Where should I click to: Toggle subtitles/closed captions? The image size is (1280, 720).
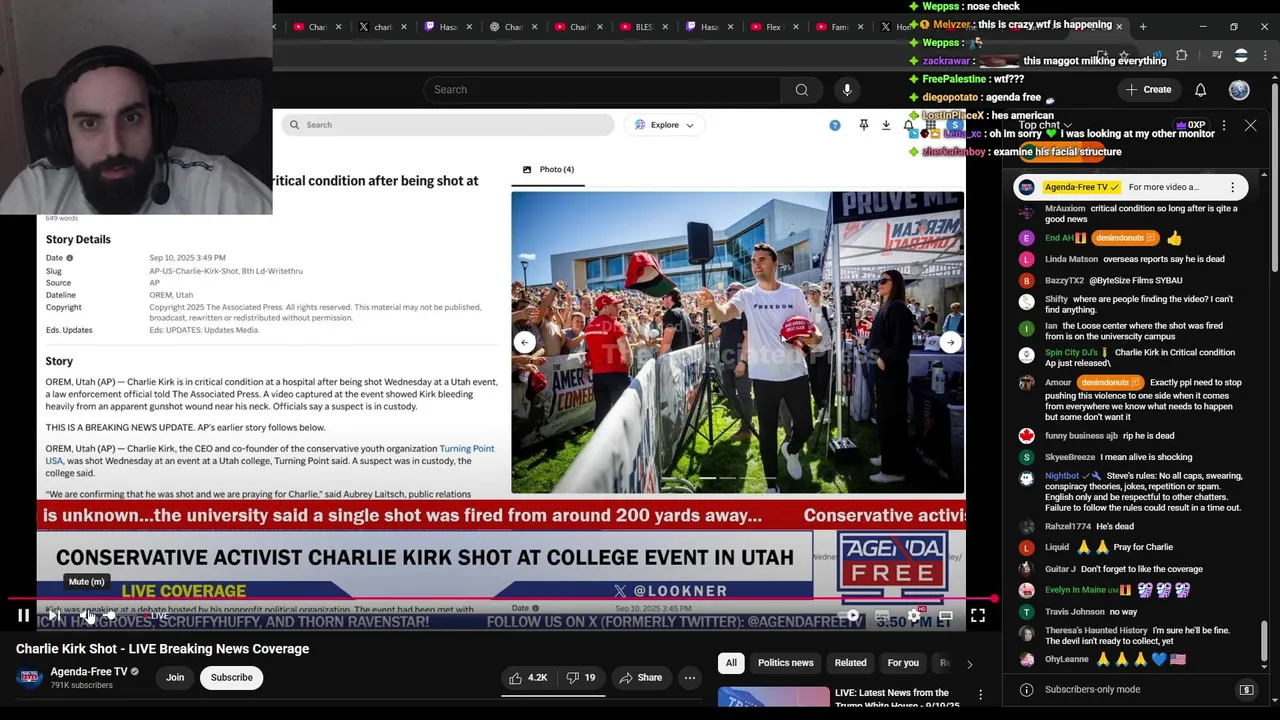[881, 616]
